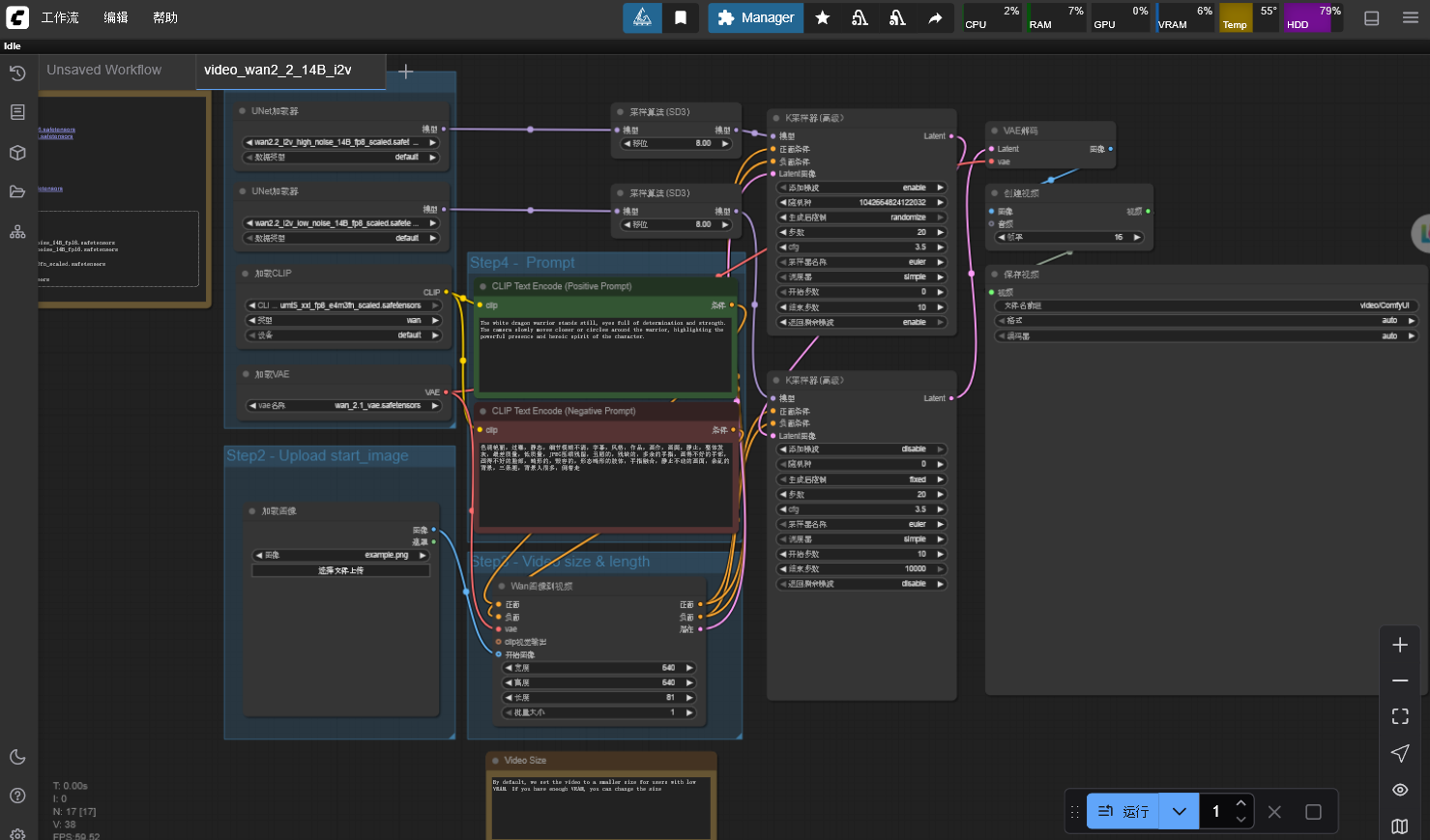The image size is (1430, 840).
Task: Open the workflows folder sidebar icon
Action: point(17,191)
